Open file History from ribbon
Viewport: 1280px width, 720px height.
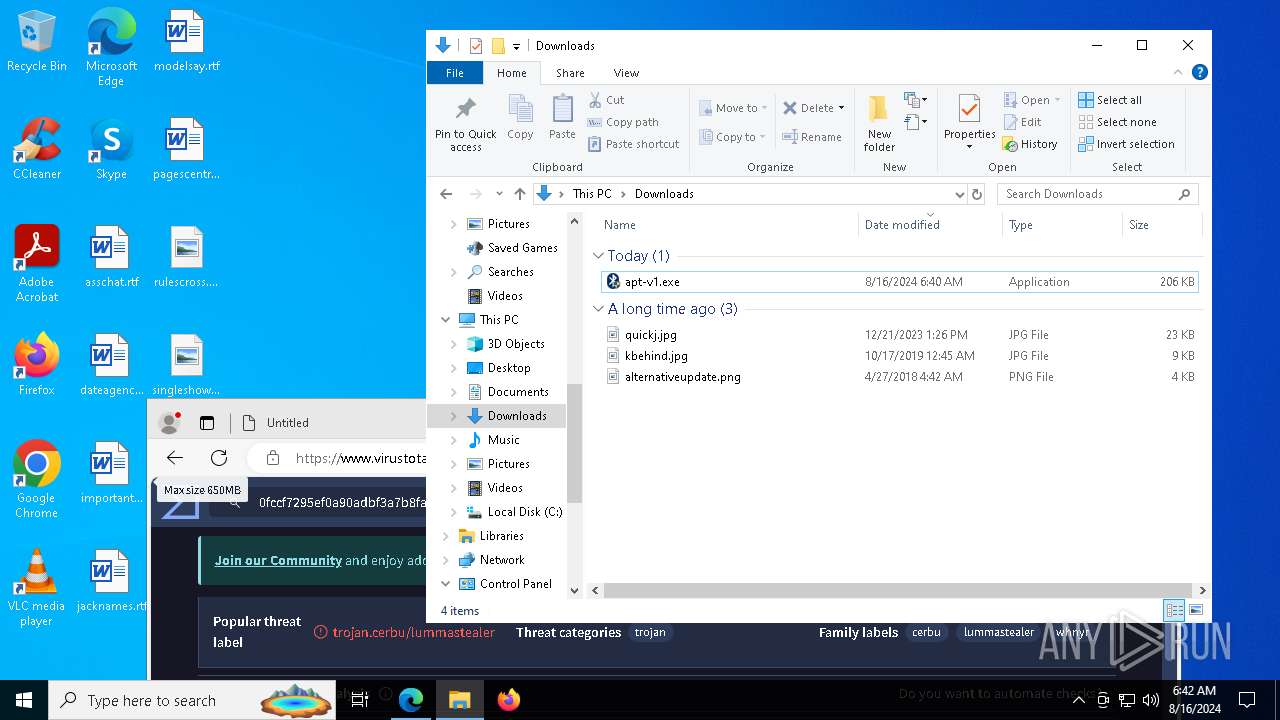[x=1030, y=144]
